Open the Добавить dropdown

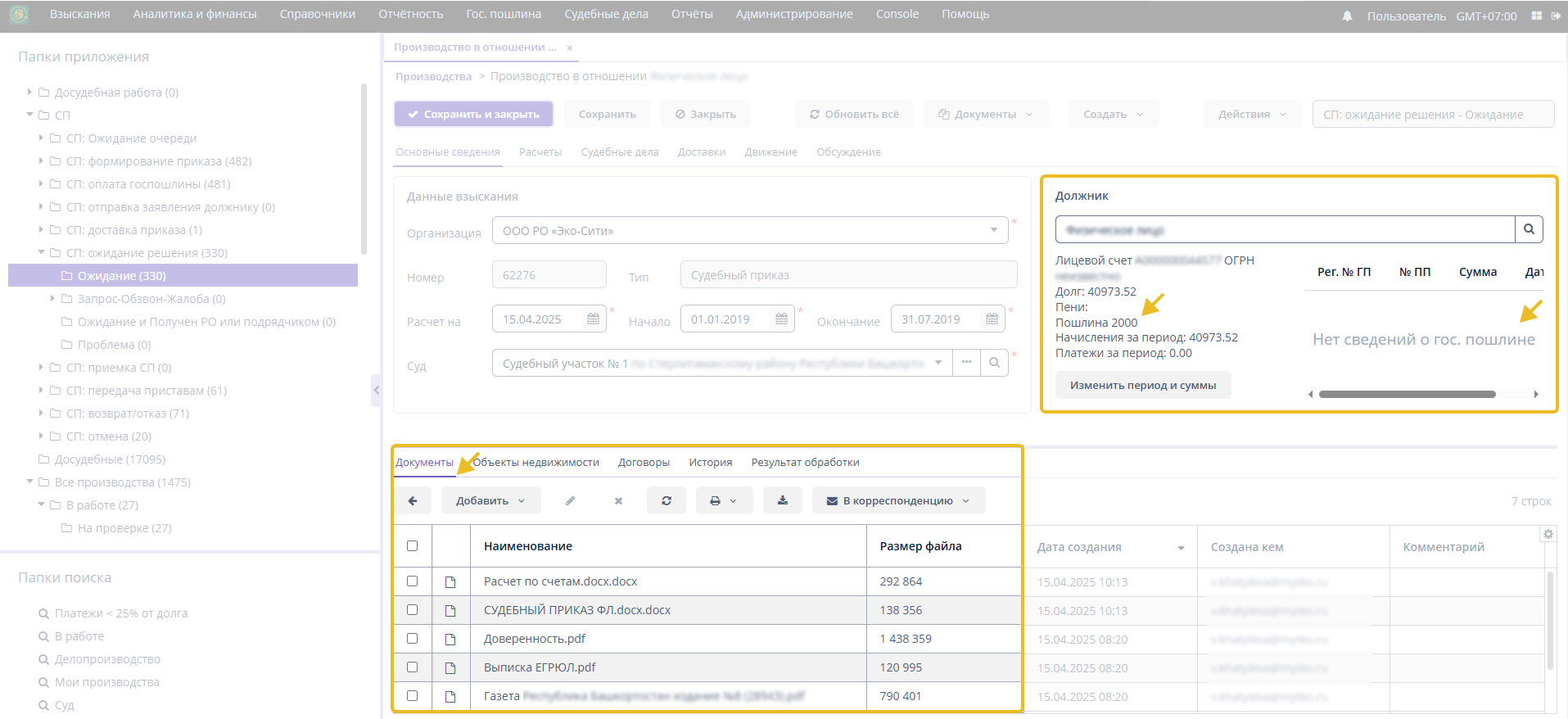coord(490,500)
